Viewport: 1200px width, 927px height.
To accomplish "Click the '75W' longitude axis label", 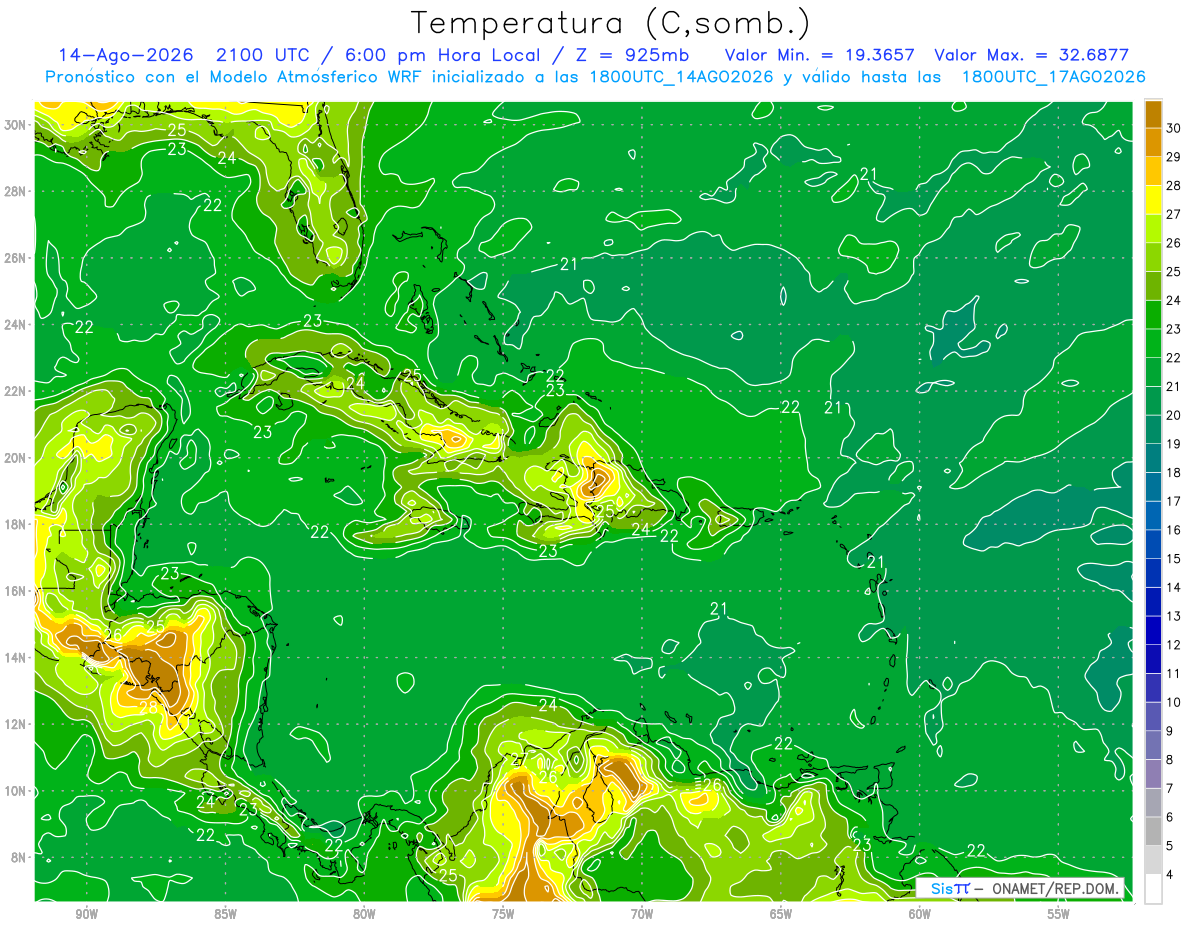I will 503,914.
